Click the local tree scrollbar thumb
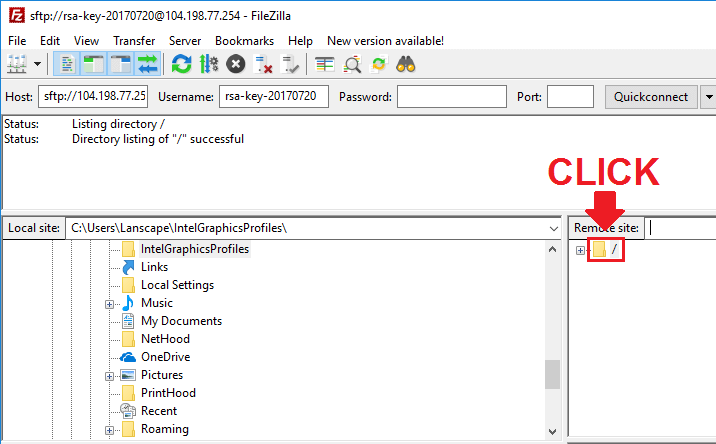The image size is (716, 444). tap(553, 375)
